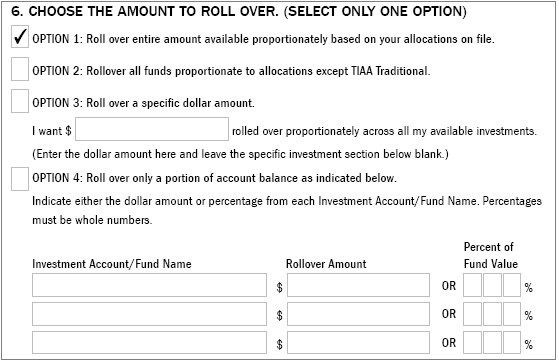Click second row Rollover Amount field
This screenshot has height=360, width=559.
coord(358,314)
